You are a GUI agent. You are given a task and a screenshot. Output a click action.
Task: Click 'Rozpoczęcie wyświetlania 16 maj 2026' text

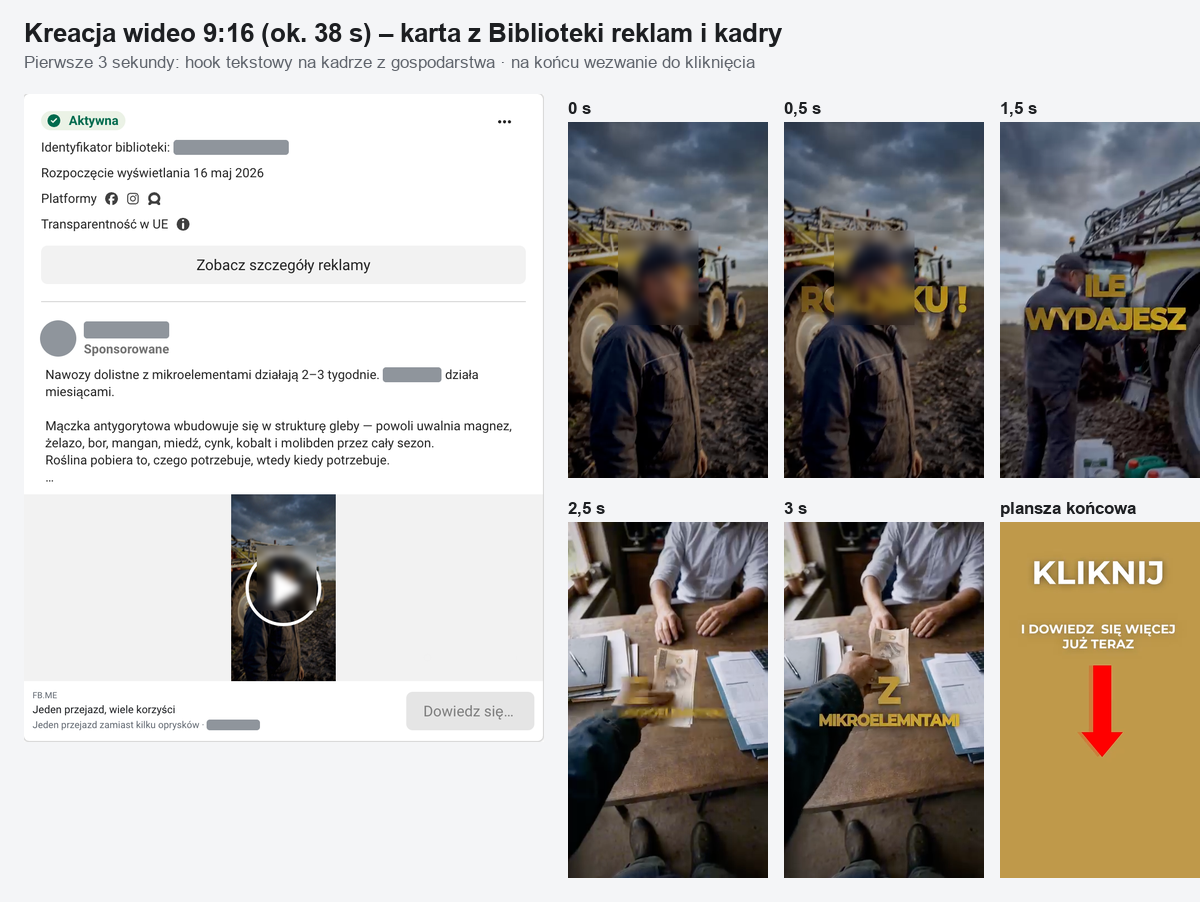click(x=152, y=173)
